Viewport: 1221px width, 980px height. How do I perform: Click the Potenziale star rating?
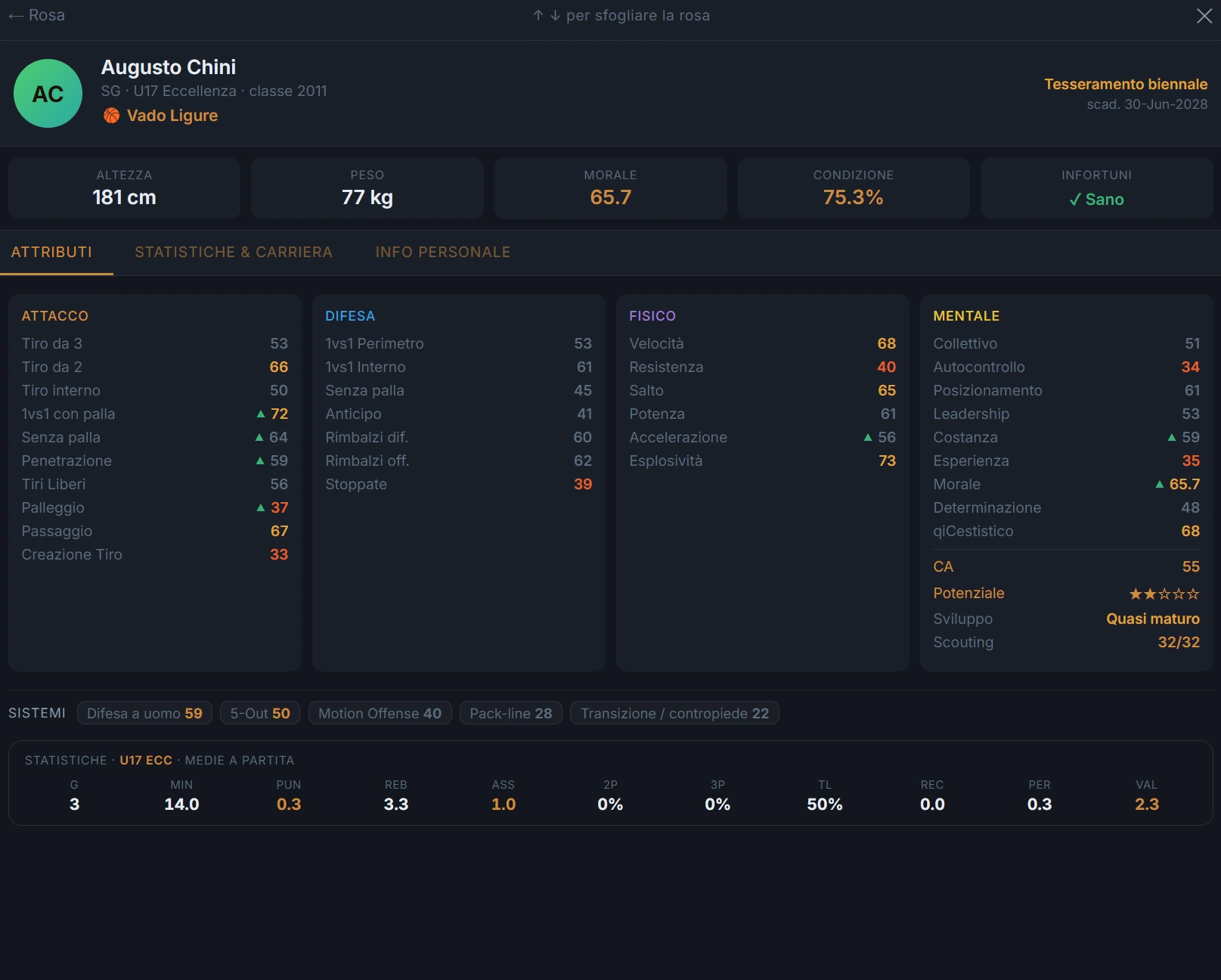point(1164,594)
